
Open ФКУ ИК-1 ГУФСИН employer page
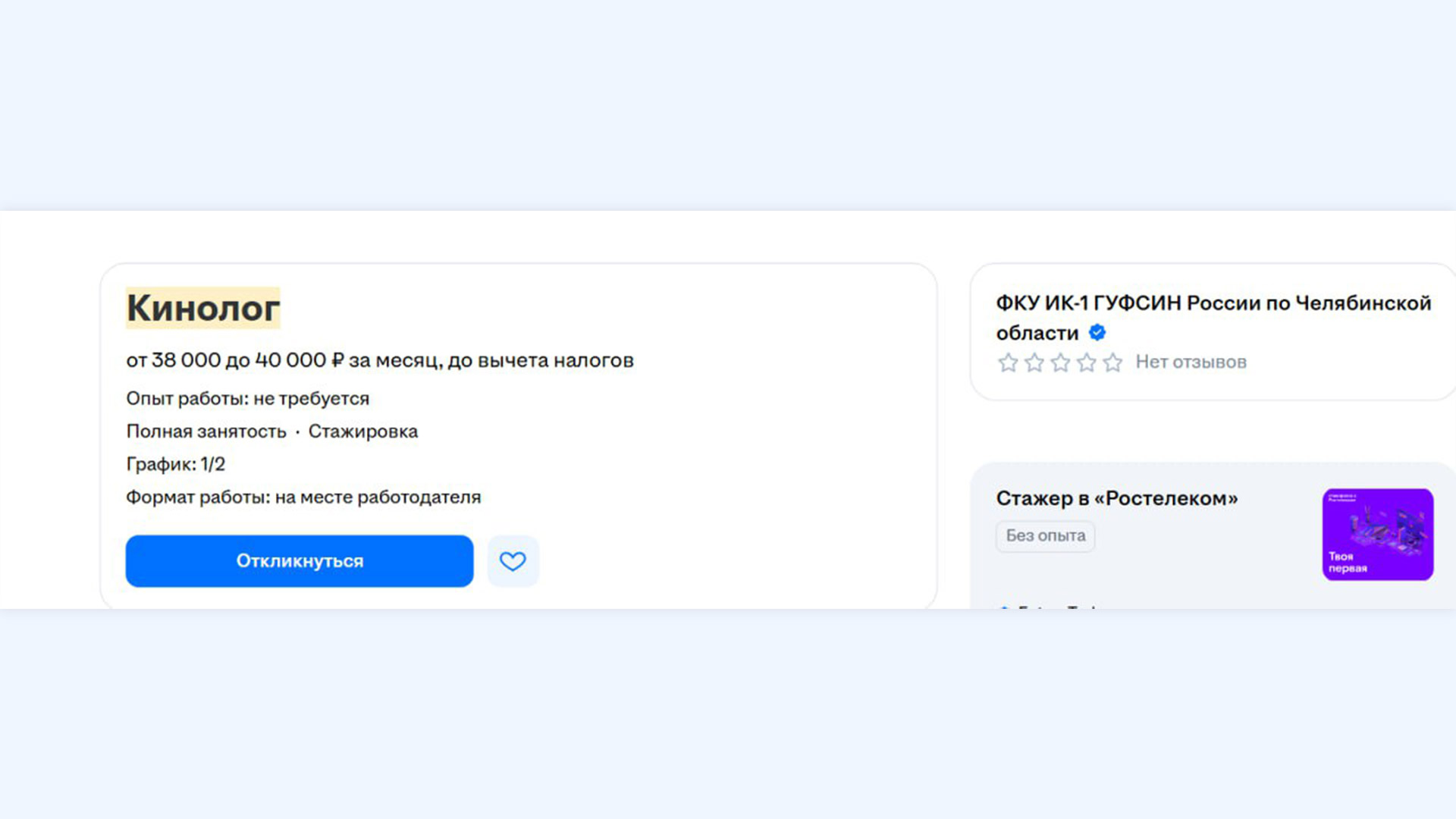click(x=1213, y=318)
